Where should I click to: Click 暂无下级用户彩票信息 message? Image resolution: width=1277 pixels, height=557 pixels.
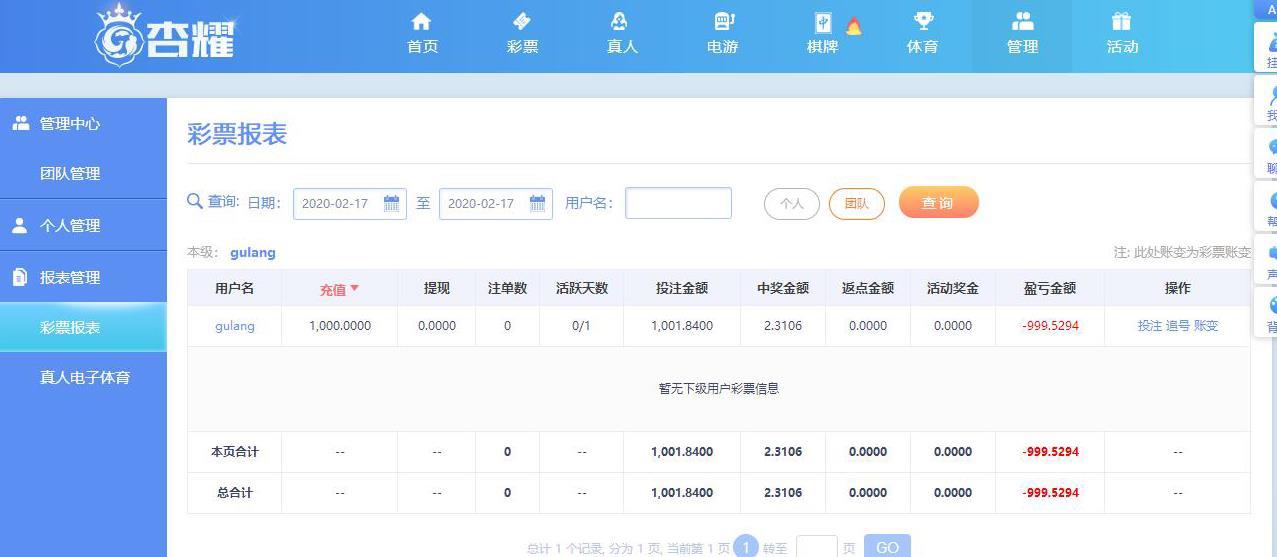tap(719, 389)
